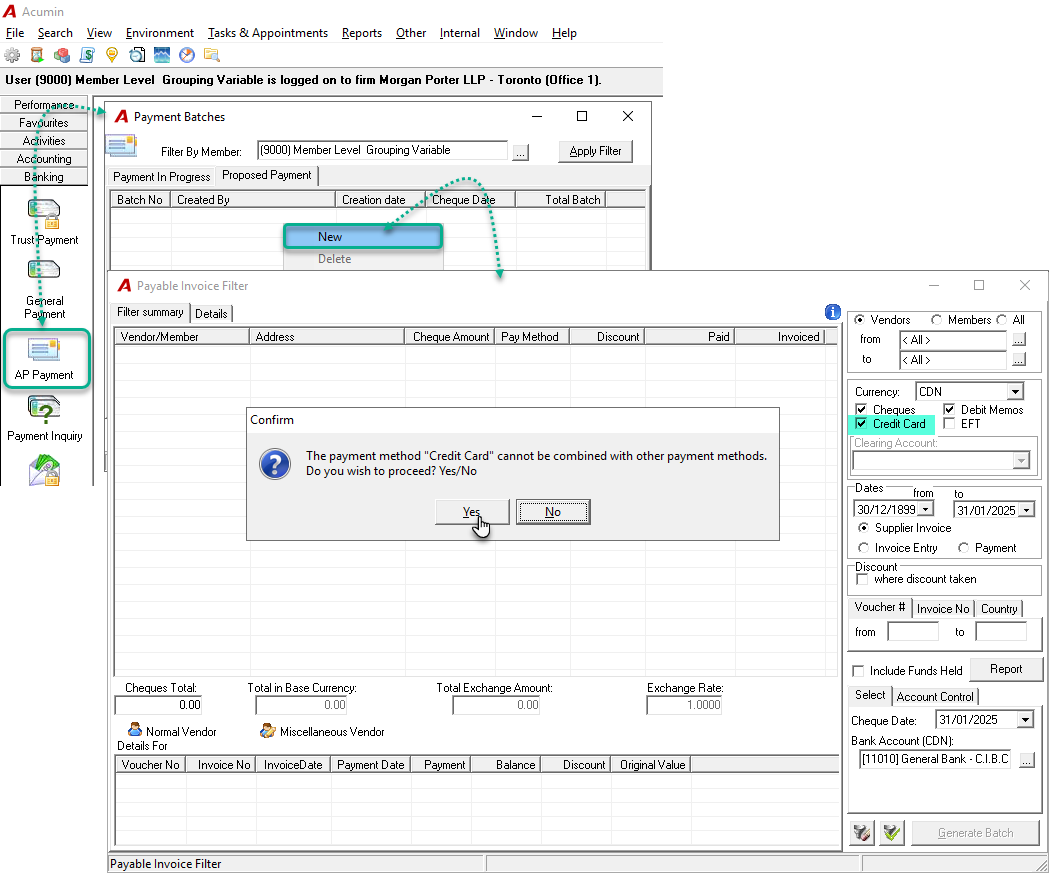Select the Members radio button

click(x=937, y=320)
